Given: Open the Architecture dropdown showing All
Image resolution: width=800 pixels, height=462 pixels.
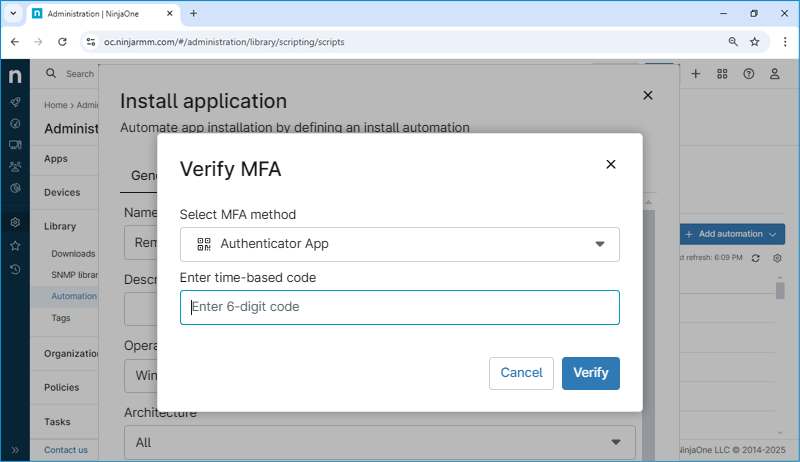Looking at the screenshot, I should coord(379,441).
